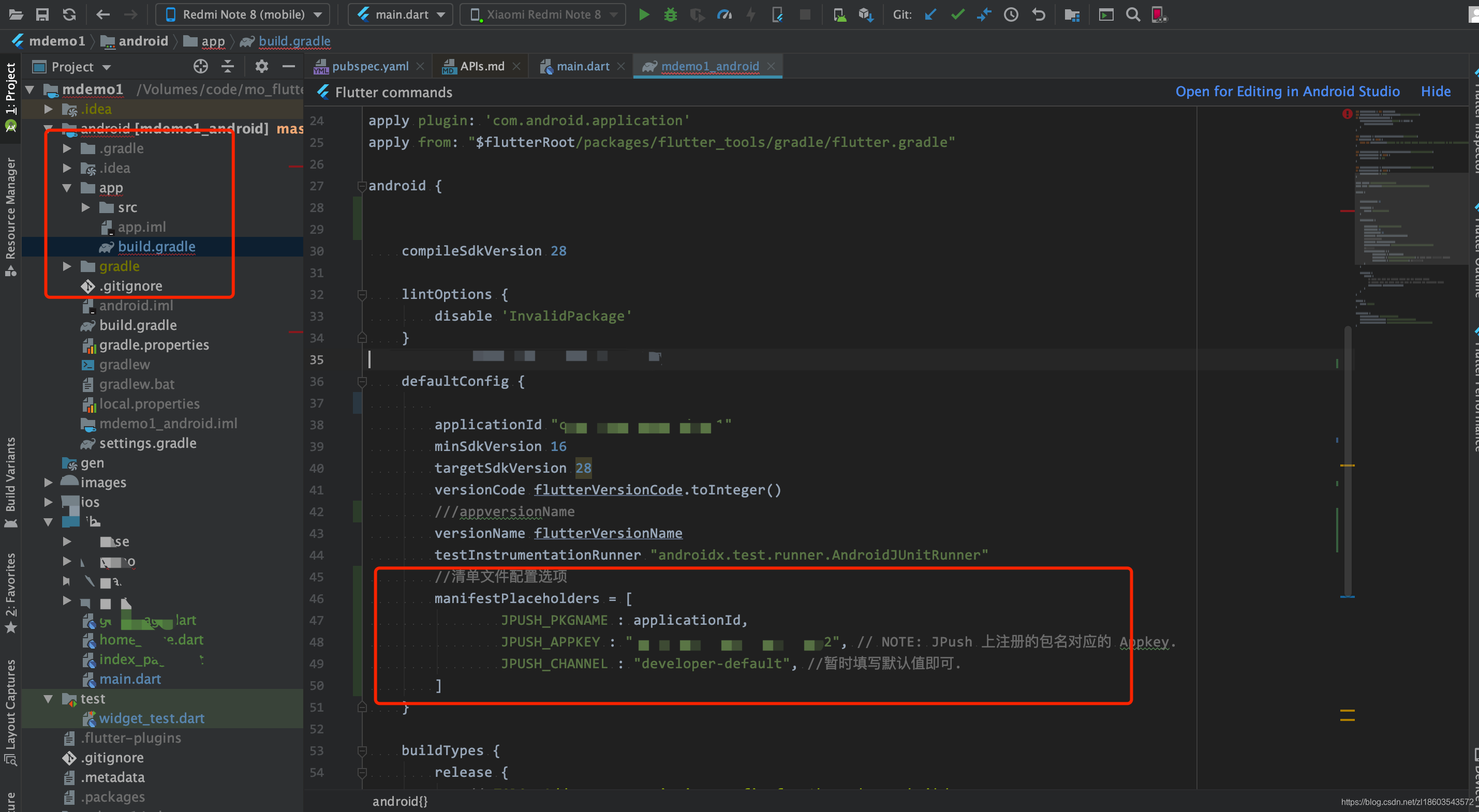
Task: Toggle the Resource Manager side panel
Action: coord(10,209)
